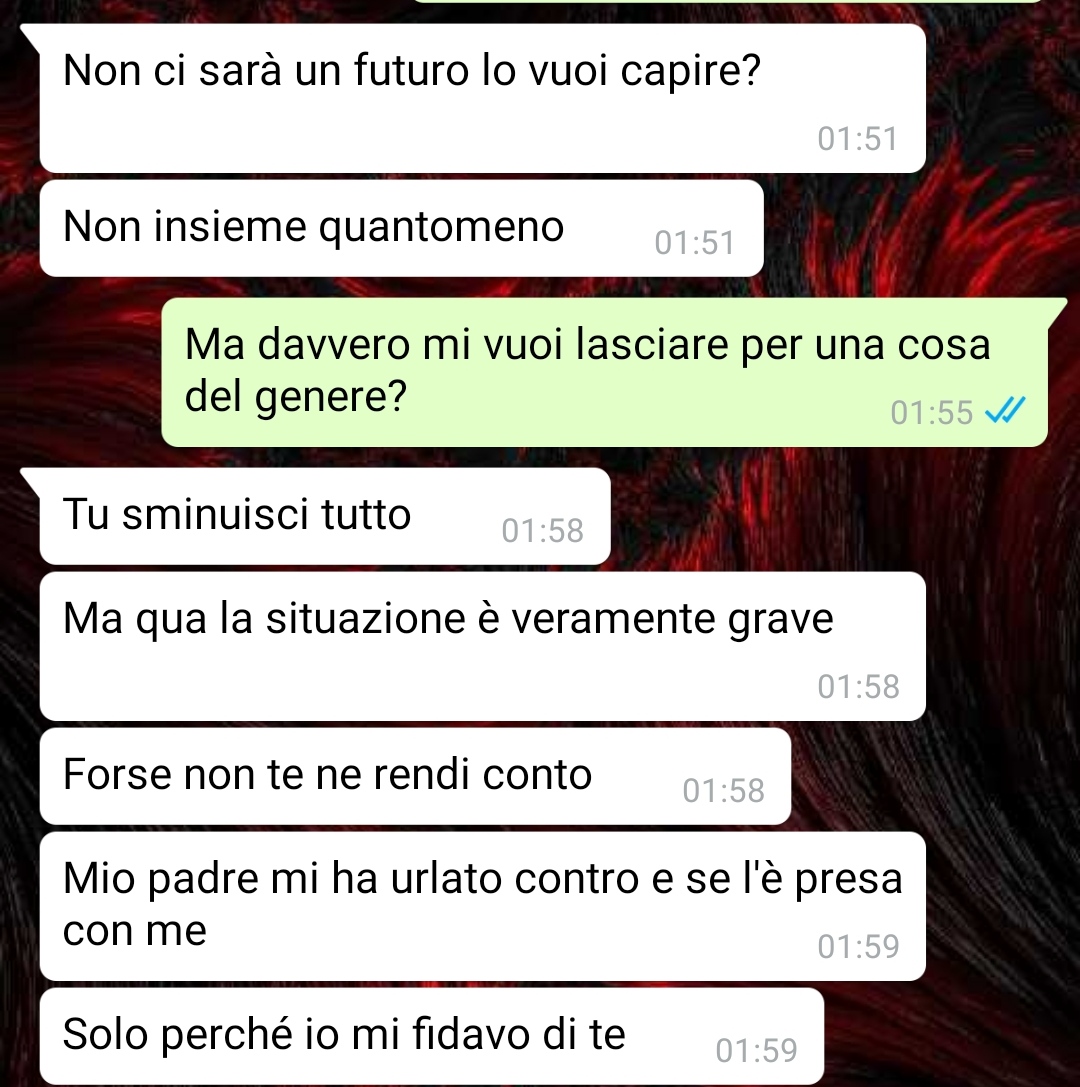Select the 'Mio padre mi ha urlato contro' message
Screen dimensions: 1080x1087
[x=482, y=906]
